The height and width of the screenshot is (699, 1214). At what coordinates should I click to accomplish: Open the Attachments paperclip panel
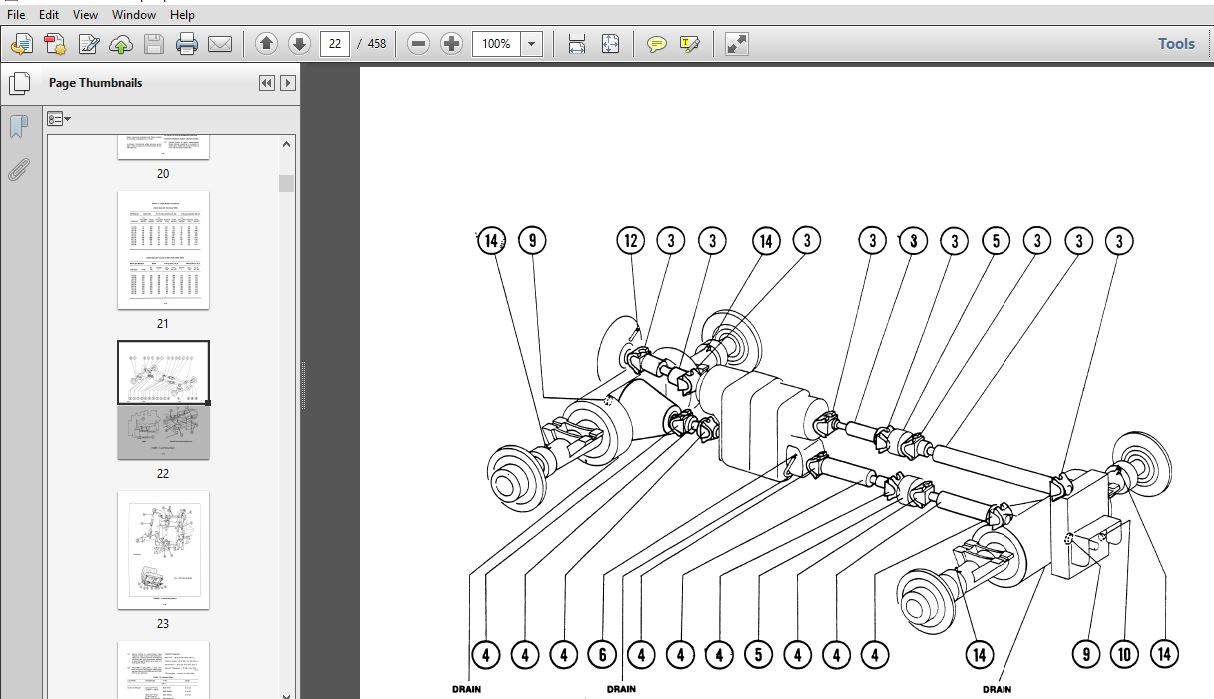18,168
